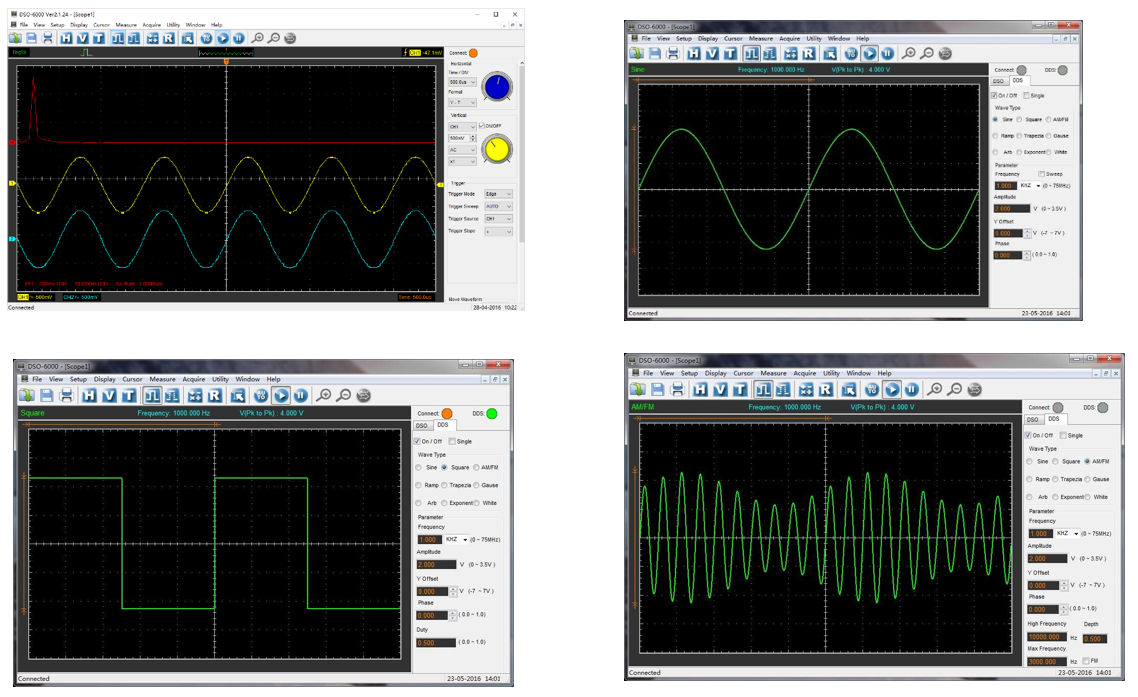The image size is (1138, 697).
Task: Click the T trigger icon in AM/FM window toolbar
Action: 740,389
